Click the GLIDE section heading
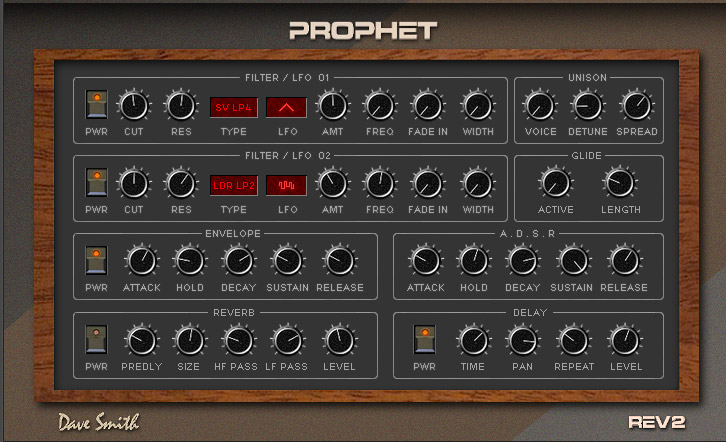 (587, 156)
